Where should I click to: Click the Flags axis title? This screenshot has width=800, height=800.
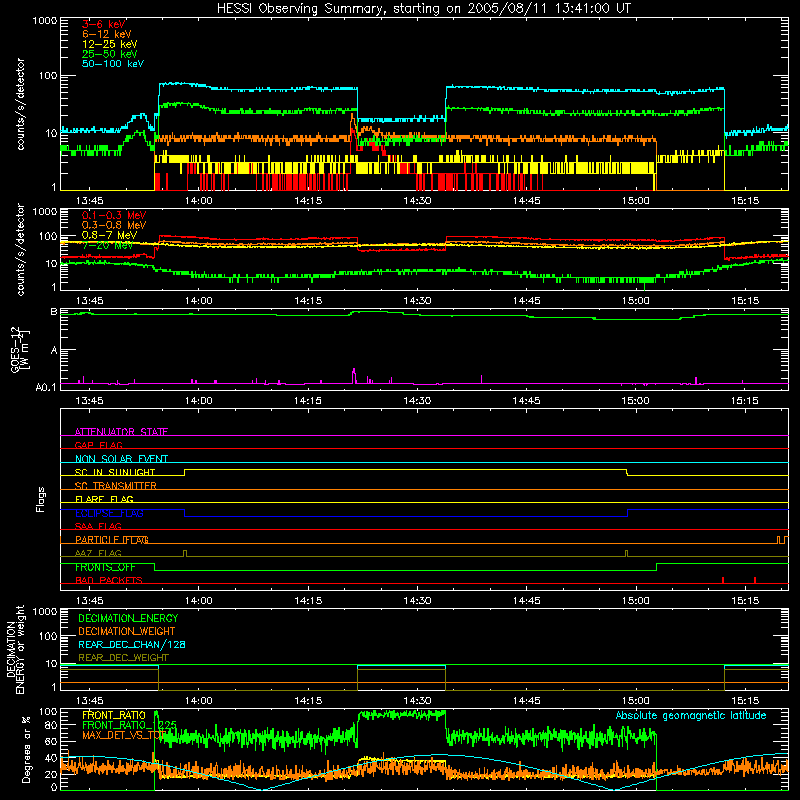click(41, 499)
